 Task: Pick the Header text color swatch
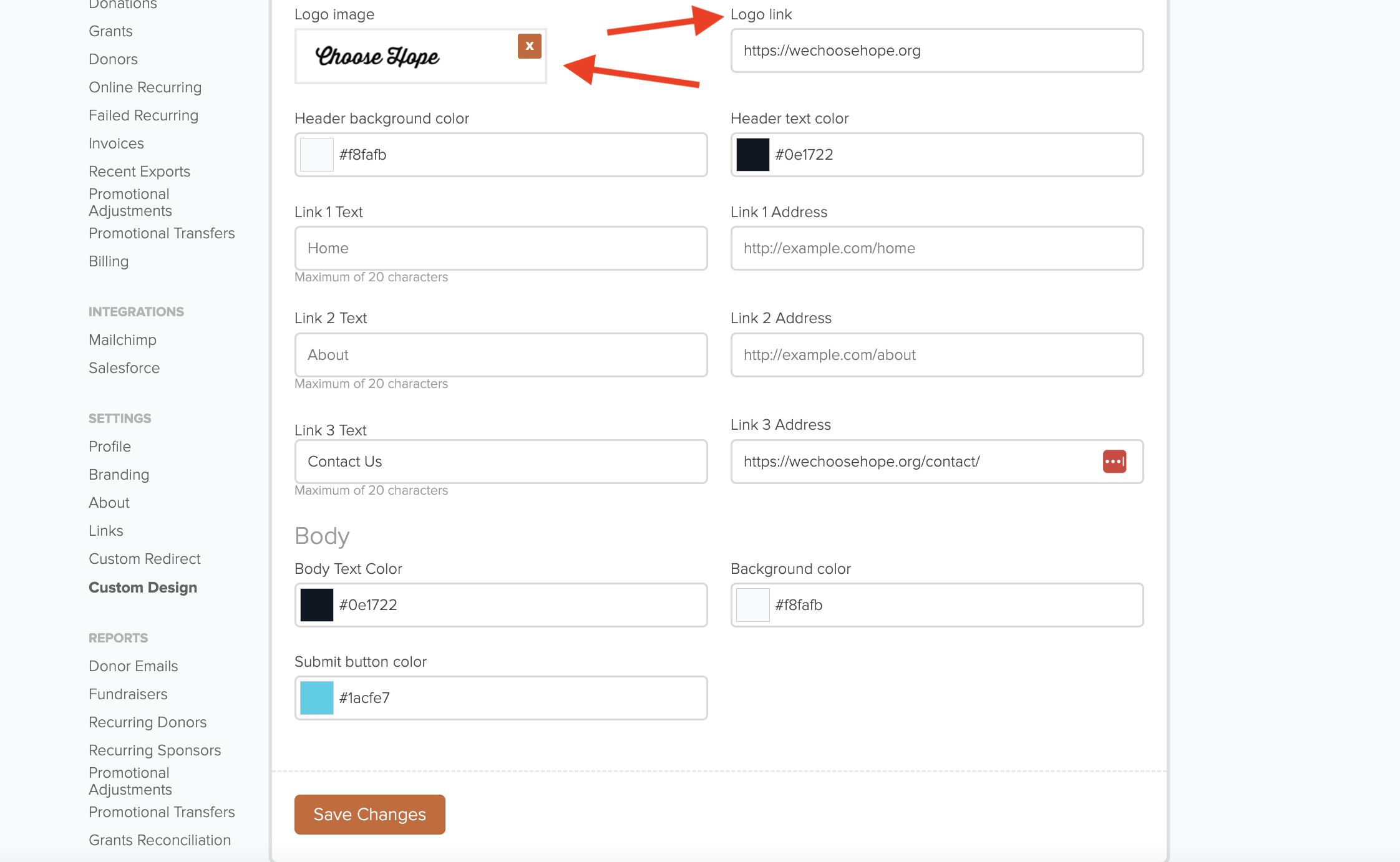click(x=753, y=155)
